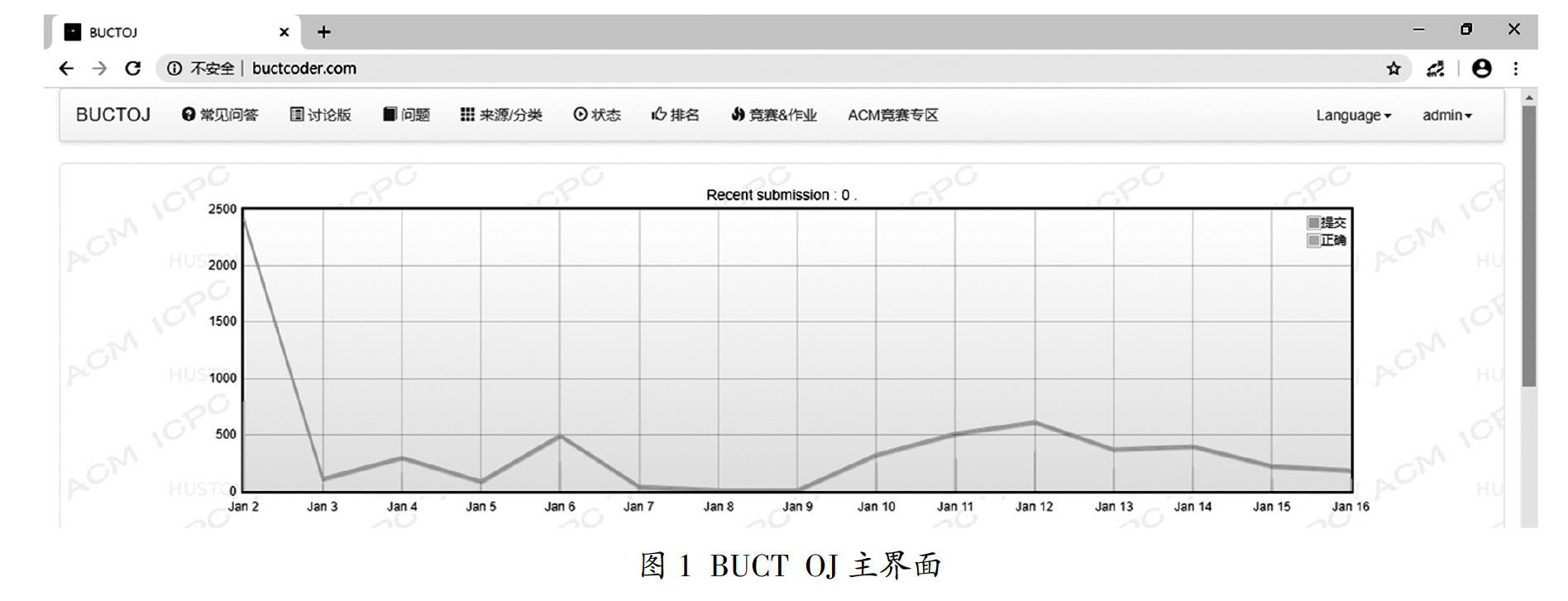
Task: Open the 竞赛&作业 contests page
Action: pyautogui.click(x=774, y=115)
